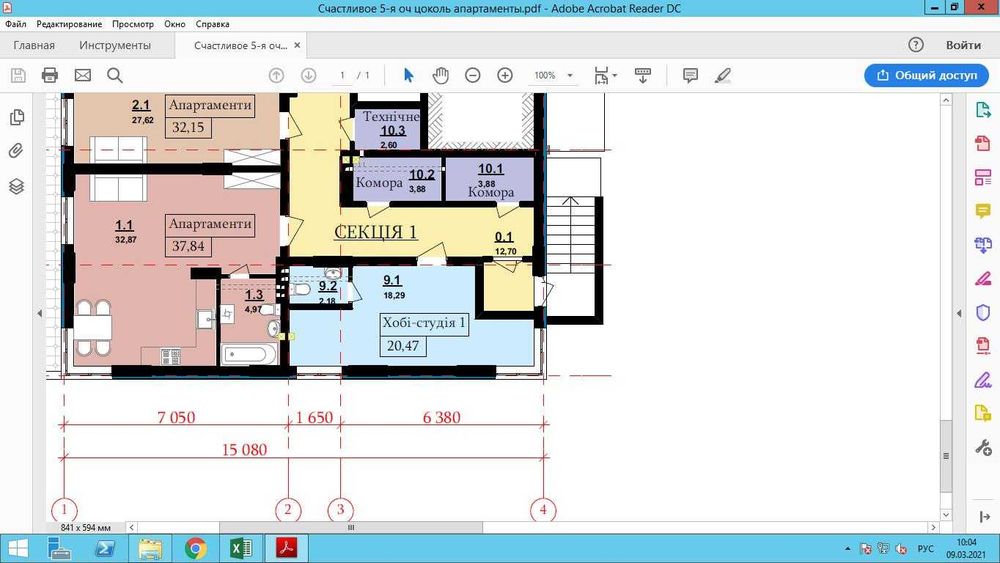Click the scrolling mode toolbar icon
Image resolution: width=1000 pixels, height=563 pixels.
pos(643,75)
